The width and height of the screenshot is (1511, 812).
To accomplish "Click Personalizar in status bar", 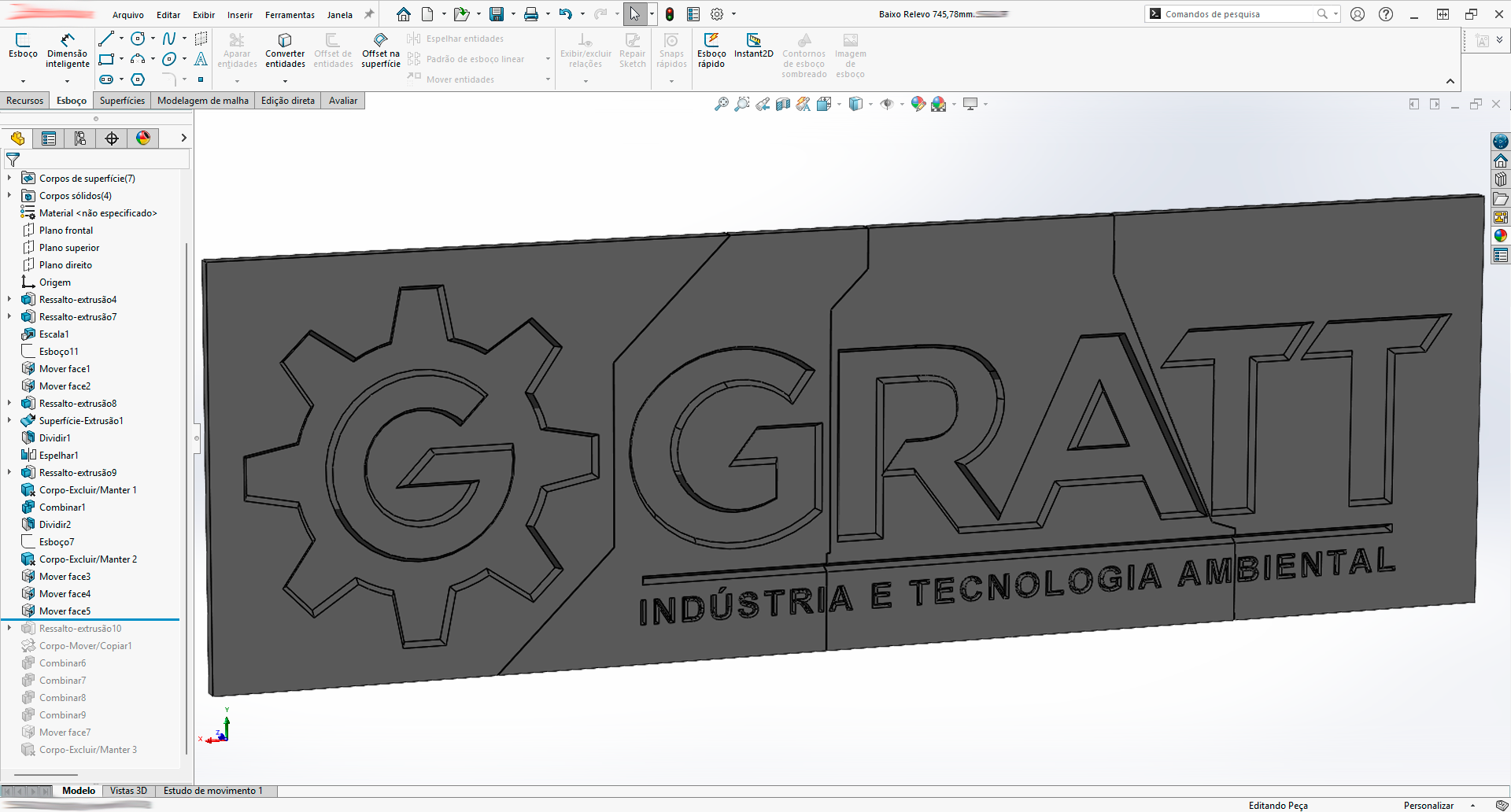I will 1428,806.
